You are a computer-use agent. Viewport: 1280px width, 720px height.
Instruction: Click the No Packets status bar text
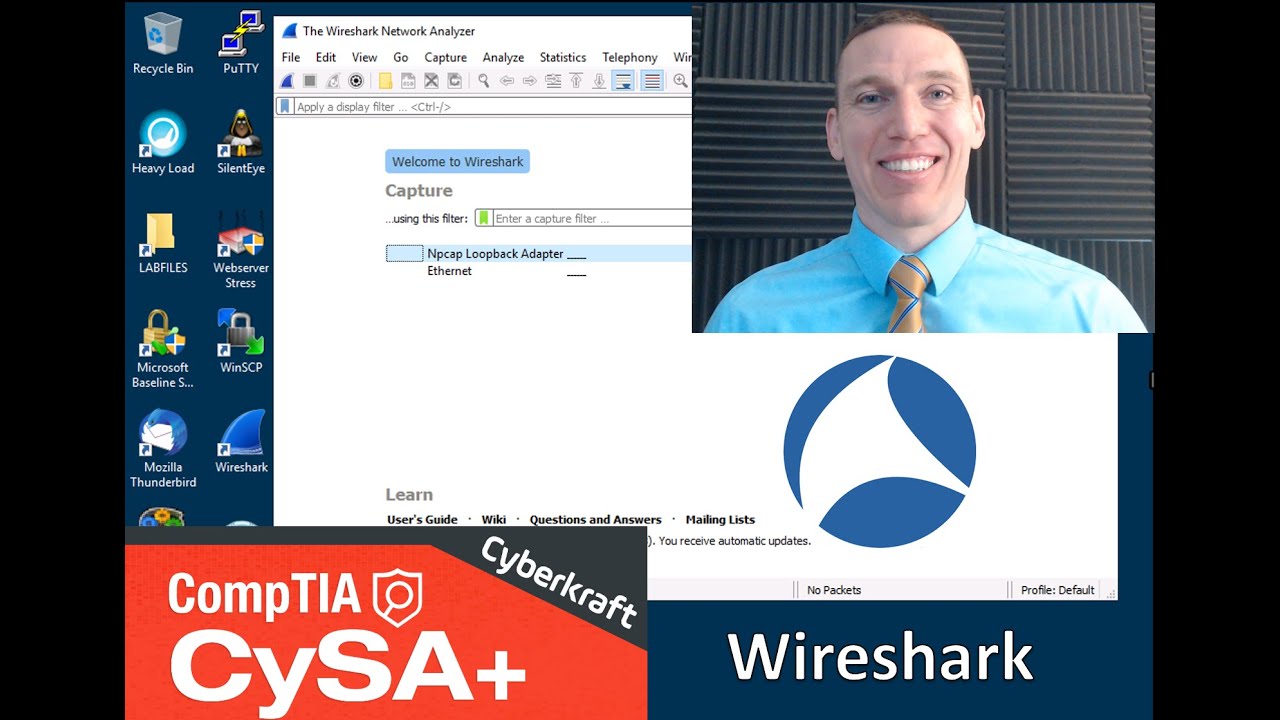(834, 590)
